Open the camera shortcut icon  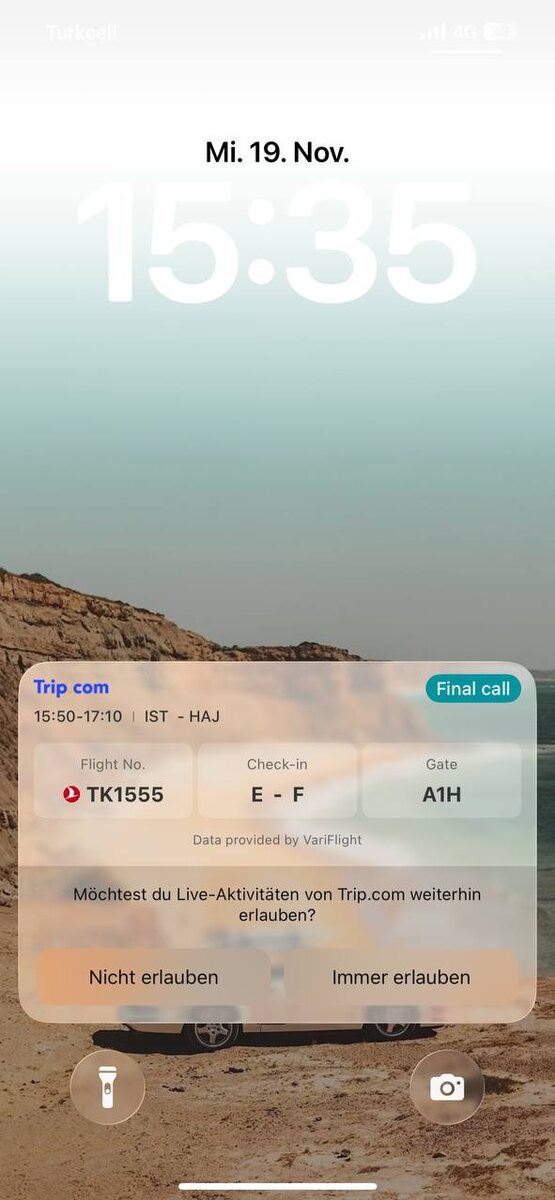pos(447,1087)
